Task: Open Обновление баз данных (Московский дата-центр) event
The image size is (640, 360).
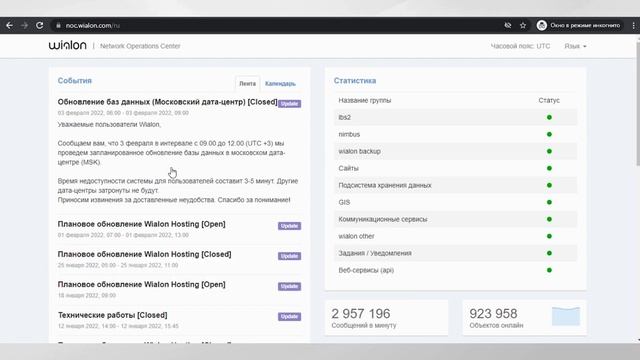Action: pos(167,102)
